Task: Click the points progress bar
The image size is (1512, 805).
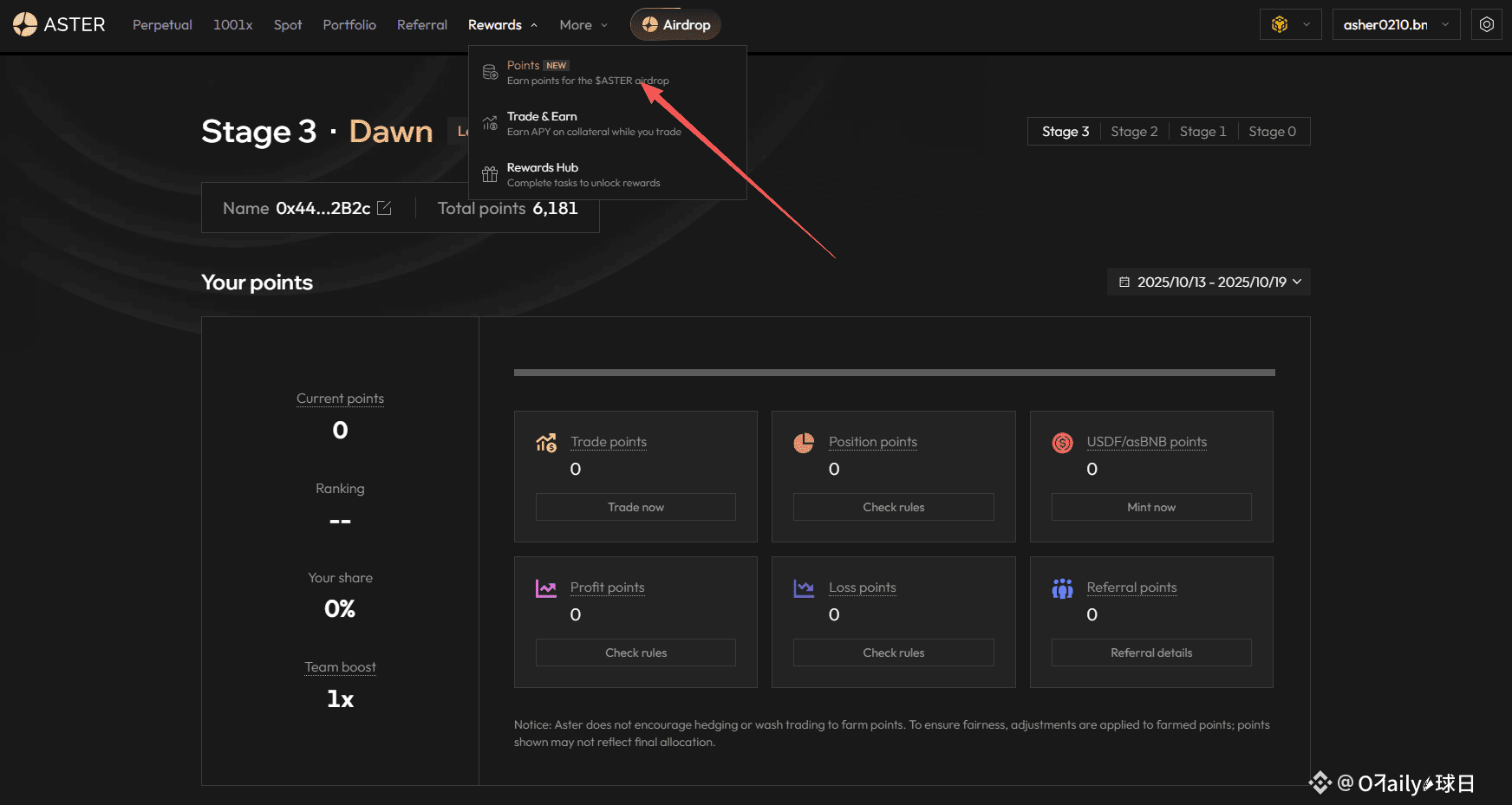Action: point(894,373)
